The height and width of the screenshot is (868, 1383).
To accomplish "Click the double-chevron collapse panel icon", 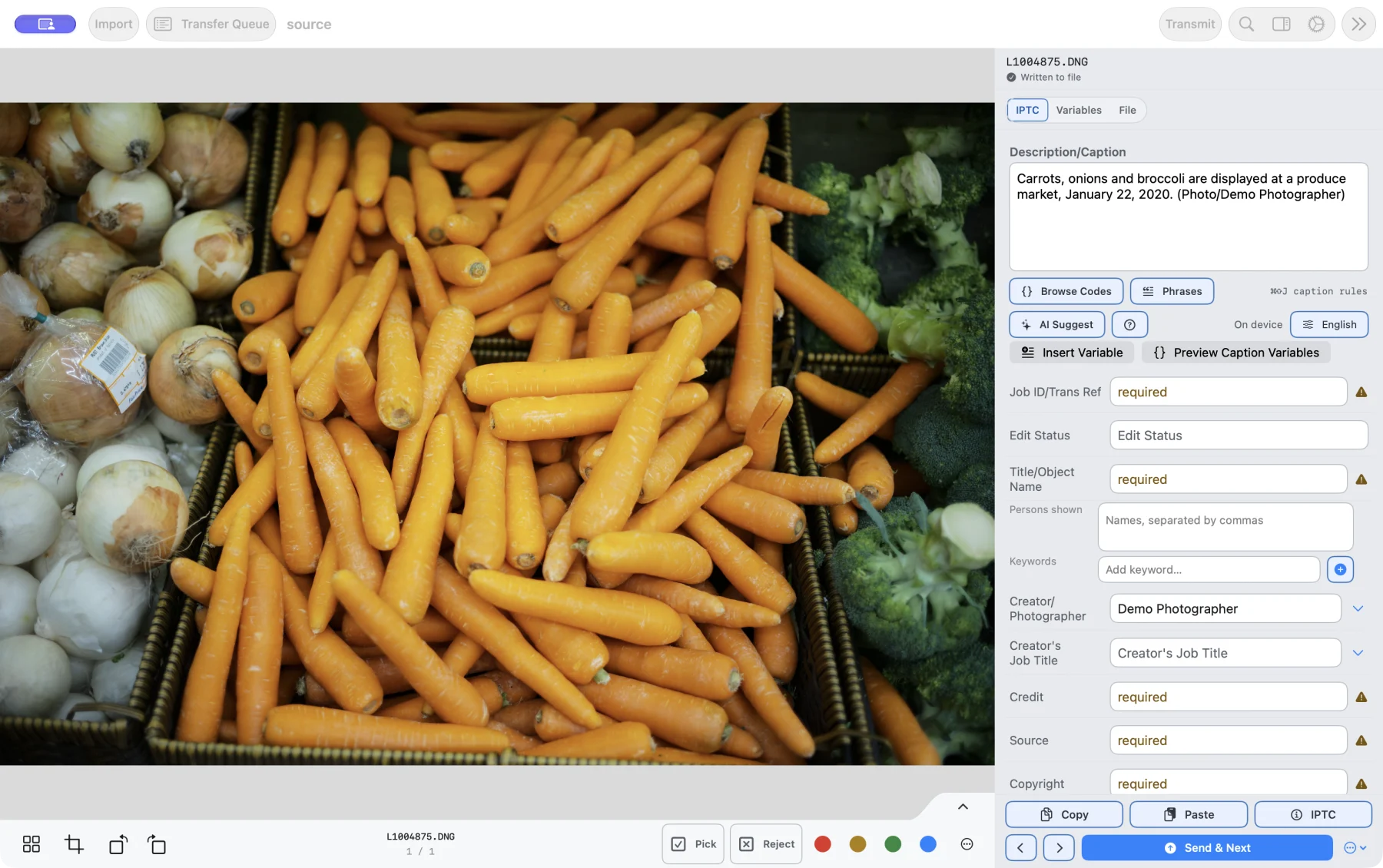I will point(1358,24).
